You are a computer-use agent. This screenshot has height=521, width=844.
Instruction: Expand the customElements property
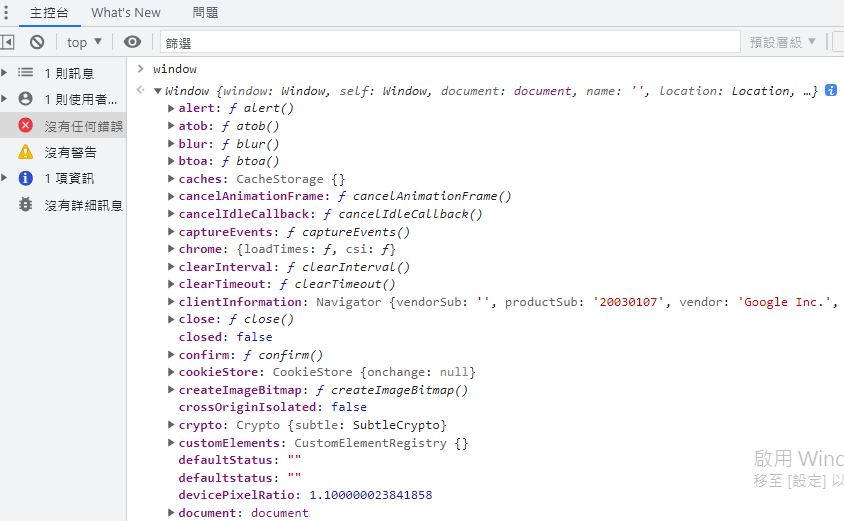[x=171, y=443]
